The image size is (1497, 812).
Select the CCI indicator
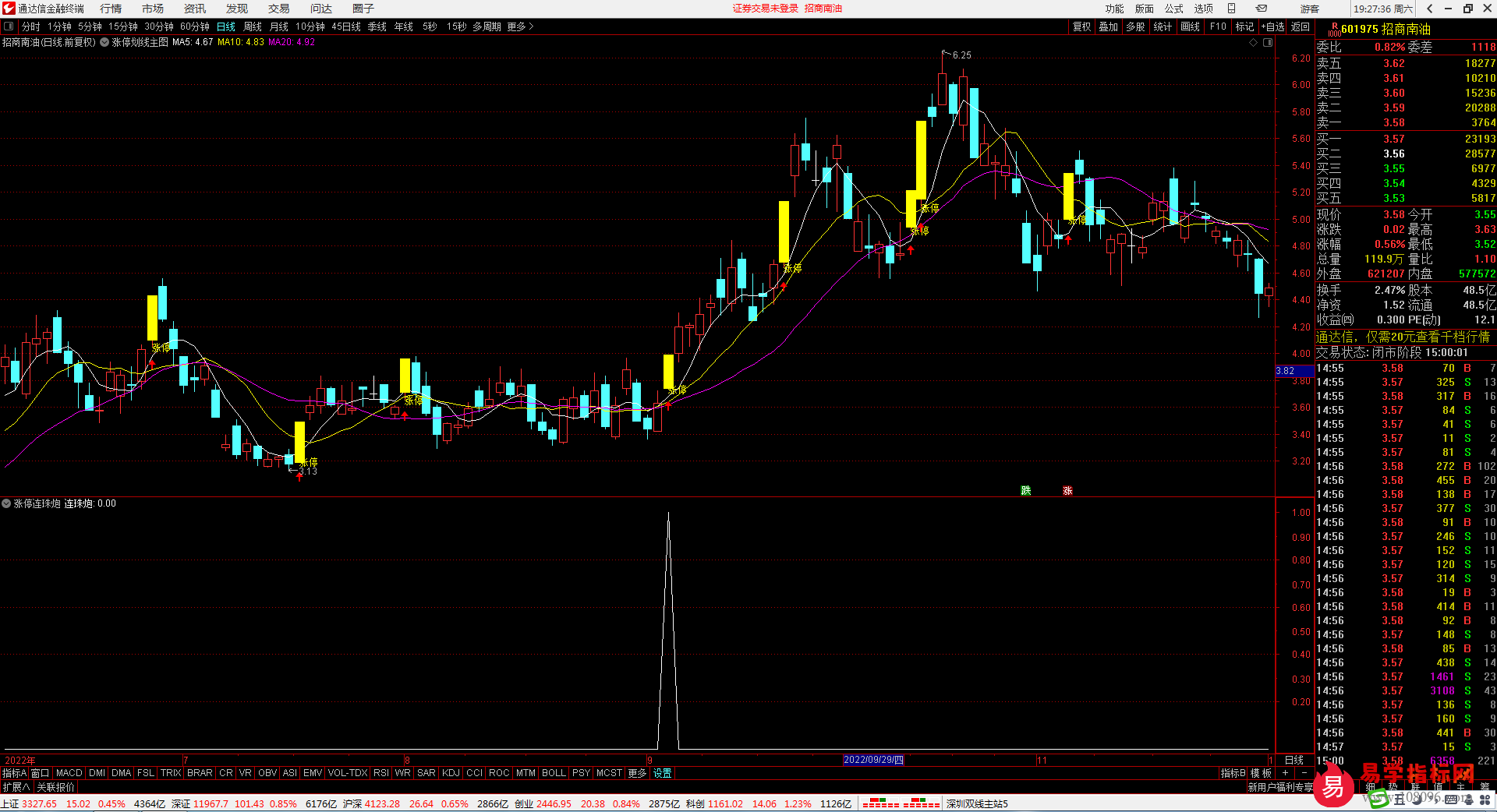click(x=475, y=773)
